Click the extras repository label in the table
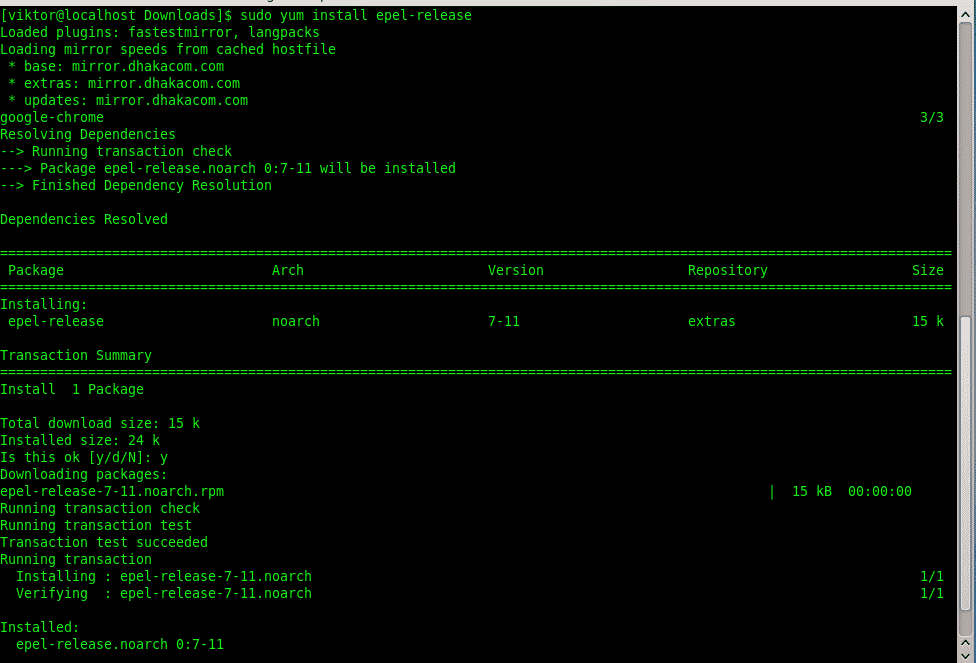 tap(711, 321)
